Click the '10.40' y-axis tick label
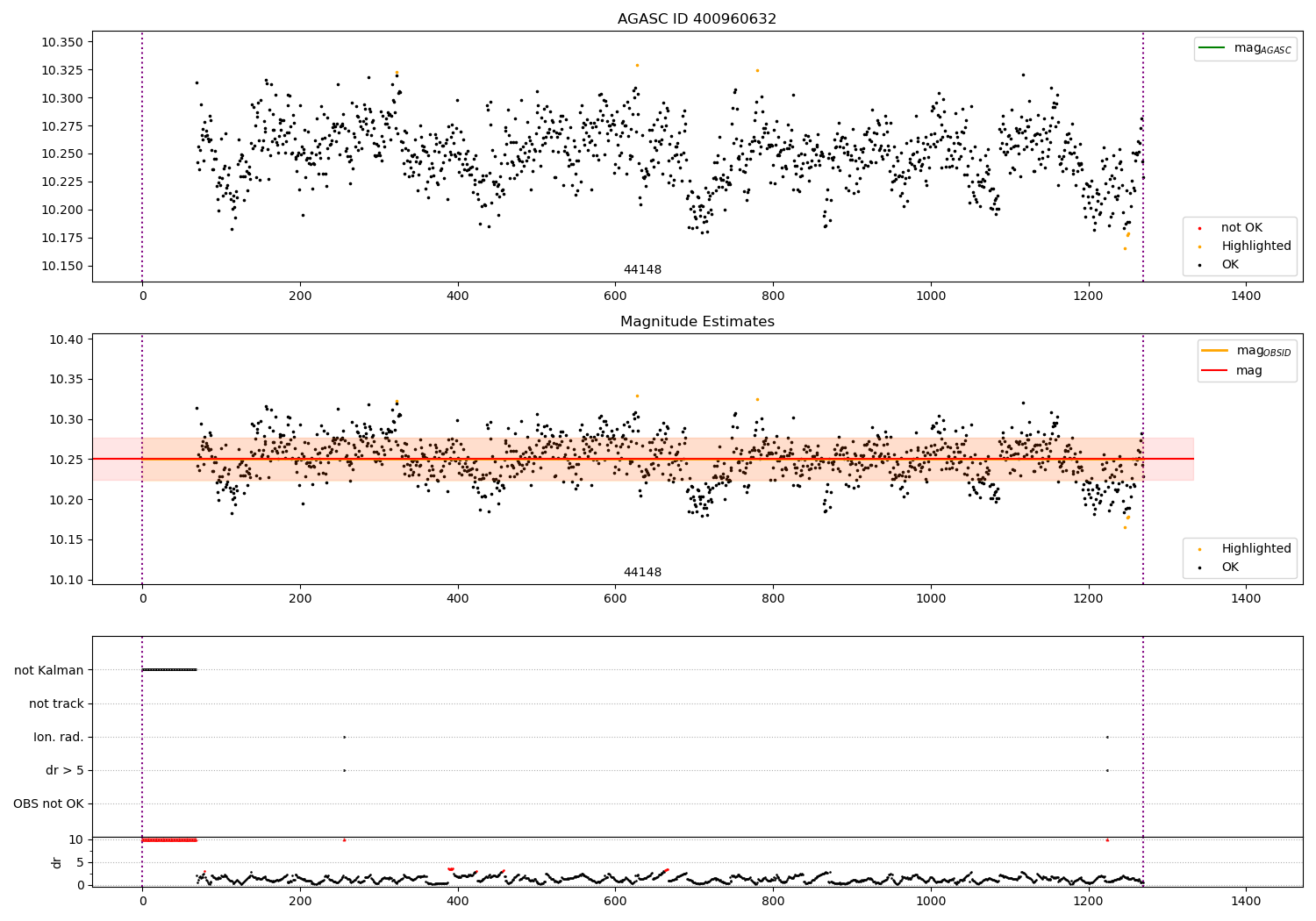1316x921 pixels. [66, 339]
